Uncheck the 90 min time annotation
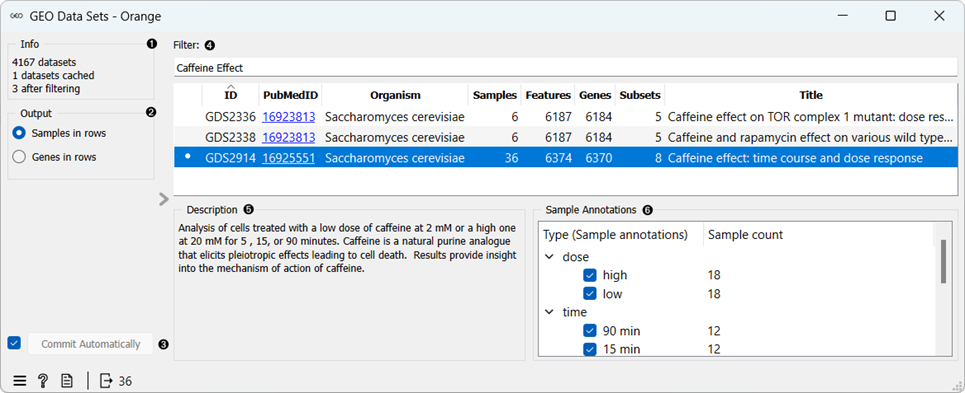 590,331
